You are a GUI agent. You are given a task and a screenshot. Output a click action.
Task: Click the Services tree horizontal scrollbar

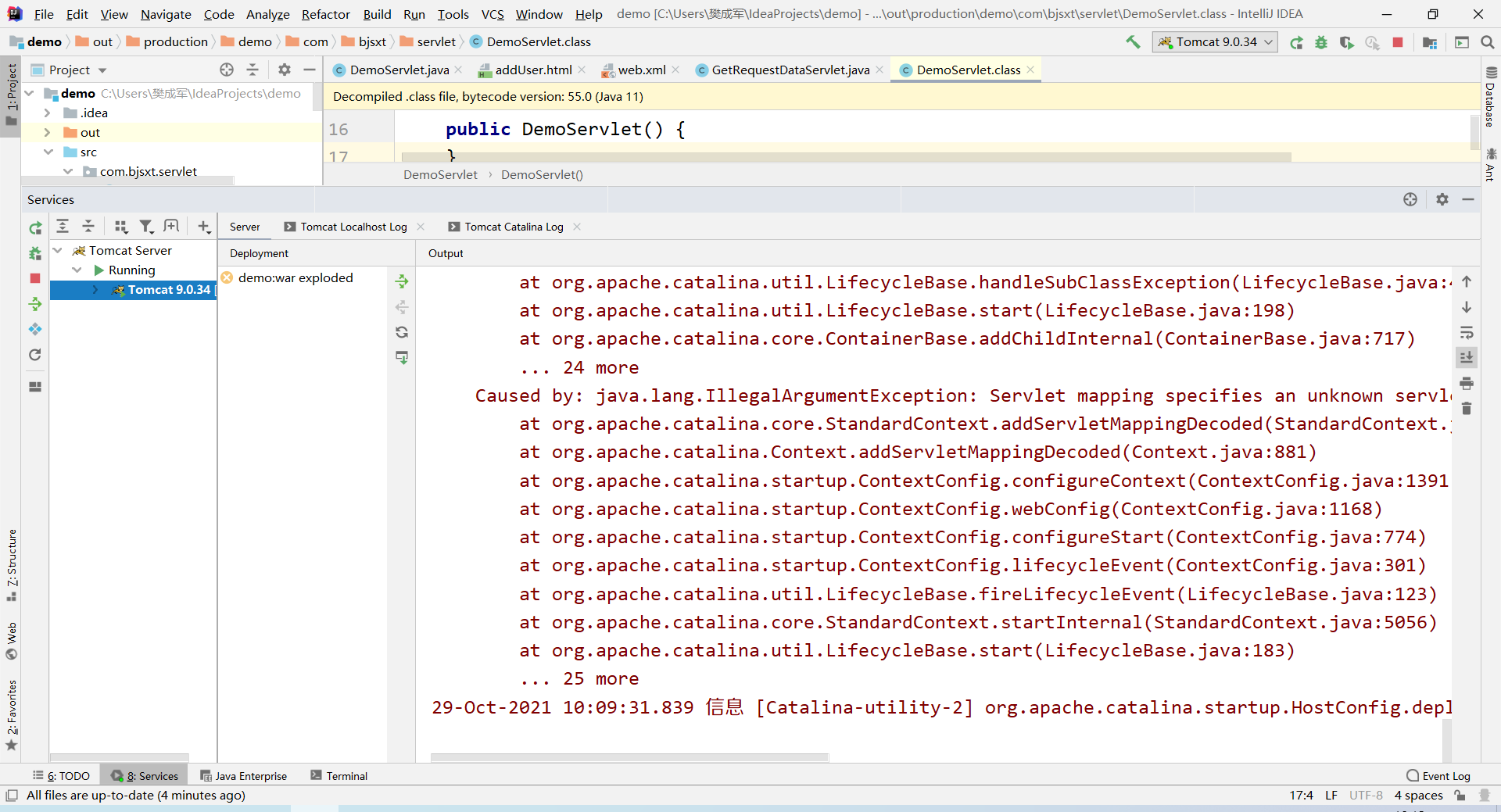(120, 757)
